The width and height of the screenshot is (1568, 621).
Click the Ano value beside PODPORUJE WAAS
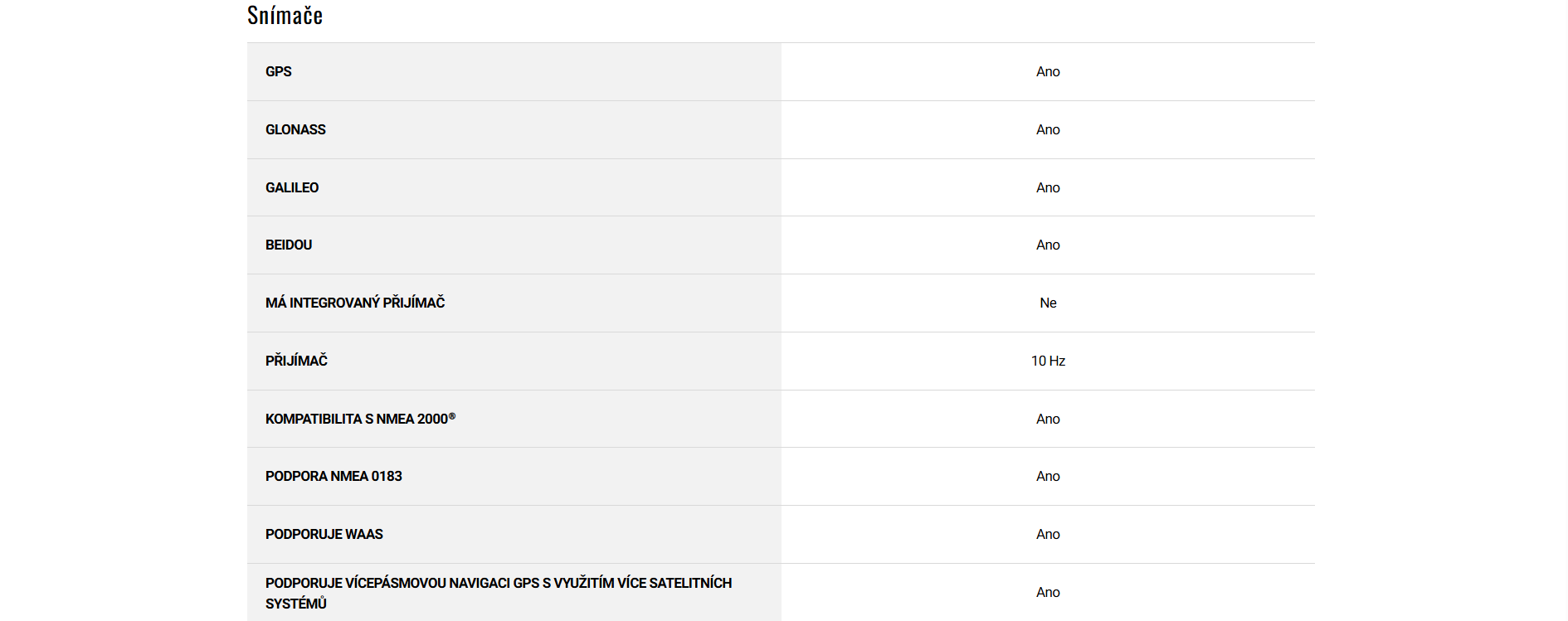tap(1048, 535)
